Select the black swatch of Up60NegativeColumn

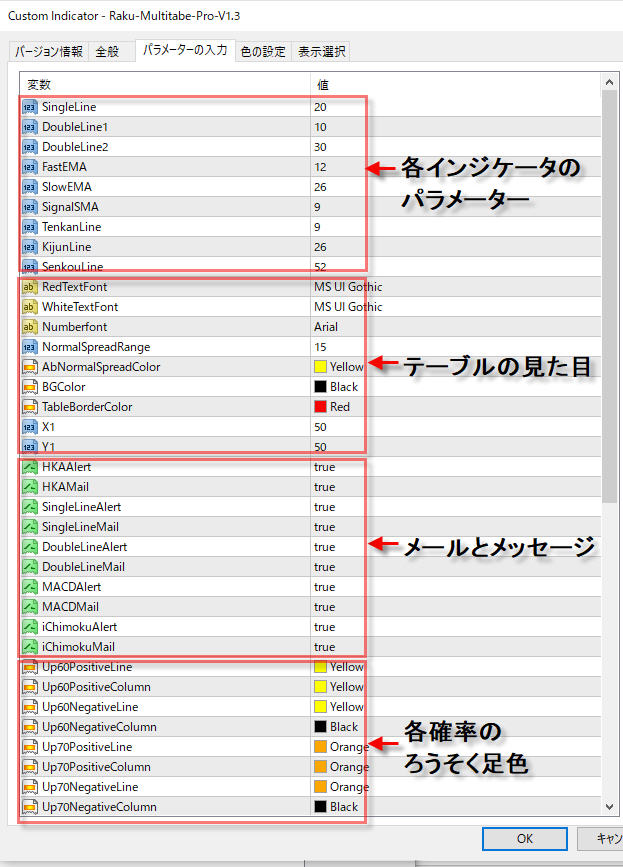click(320, 727)
